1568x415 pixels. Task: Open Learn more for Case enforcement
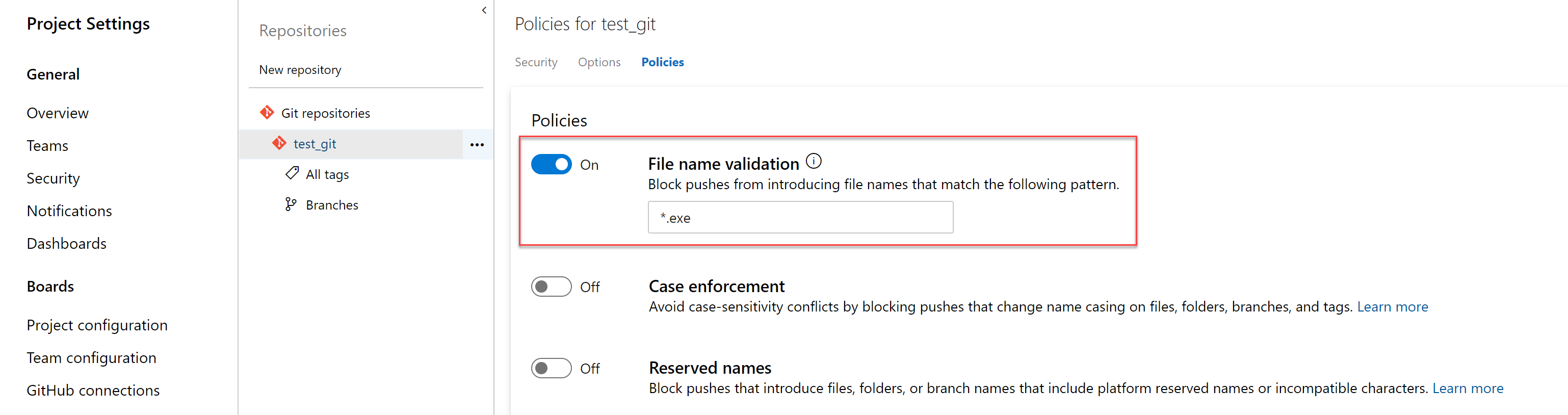tap(1393, 307)
